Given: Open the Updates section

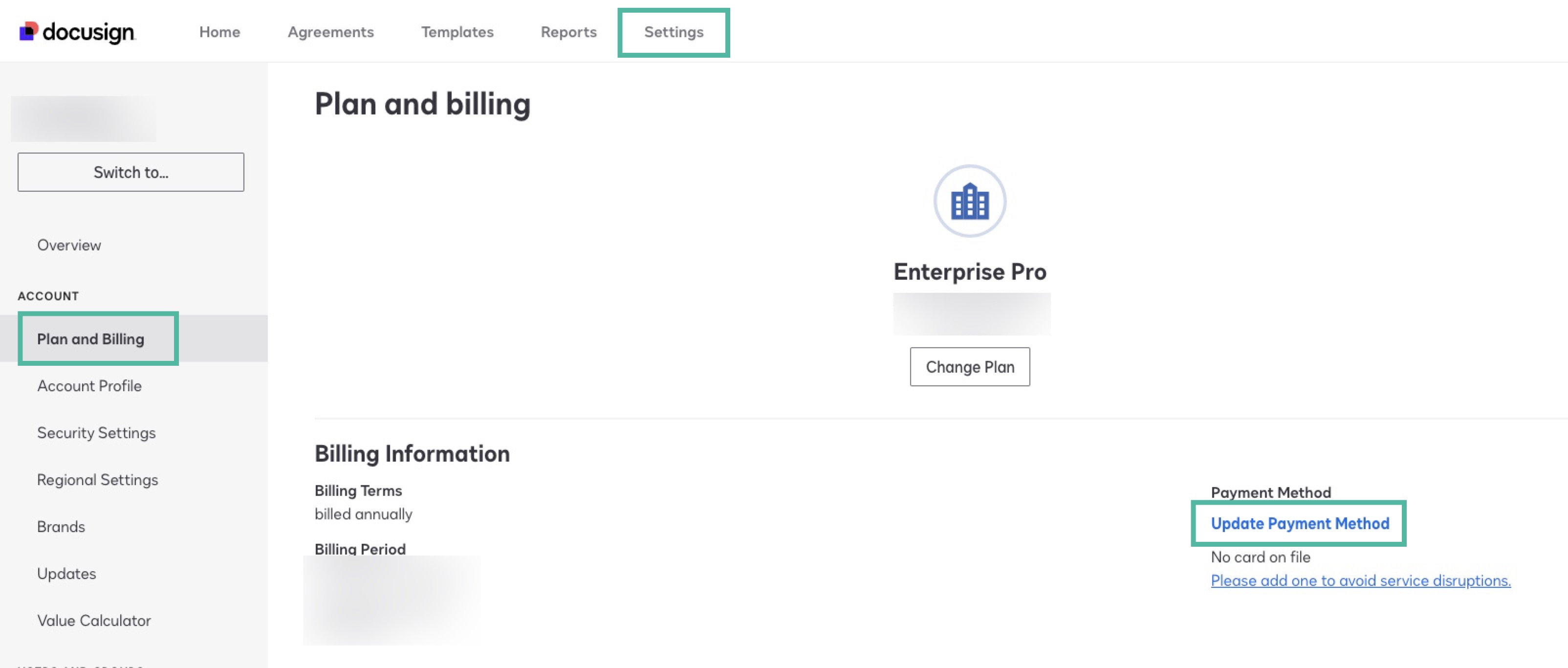Looking at the screenshot, I should click(66, 573).
